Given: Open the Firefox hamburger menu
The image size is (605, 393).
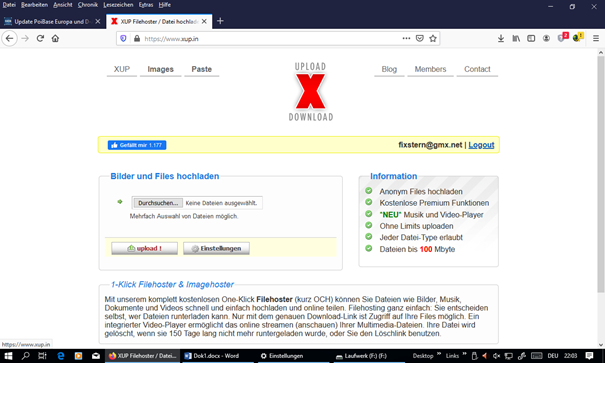Looking at the screenshot, I should (596, 39).
